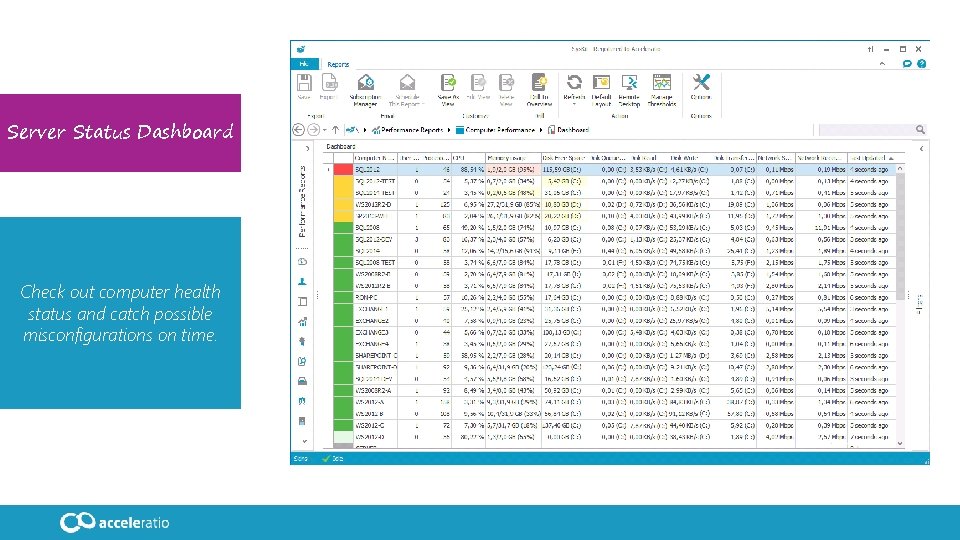The height and width of the screenshot is (540, 960).
Task: Sort by the Computer Name column header
Action: pos(375,158)
